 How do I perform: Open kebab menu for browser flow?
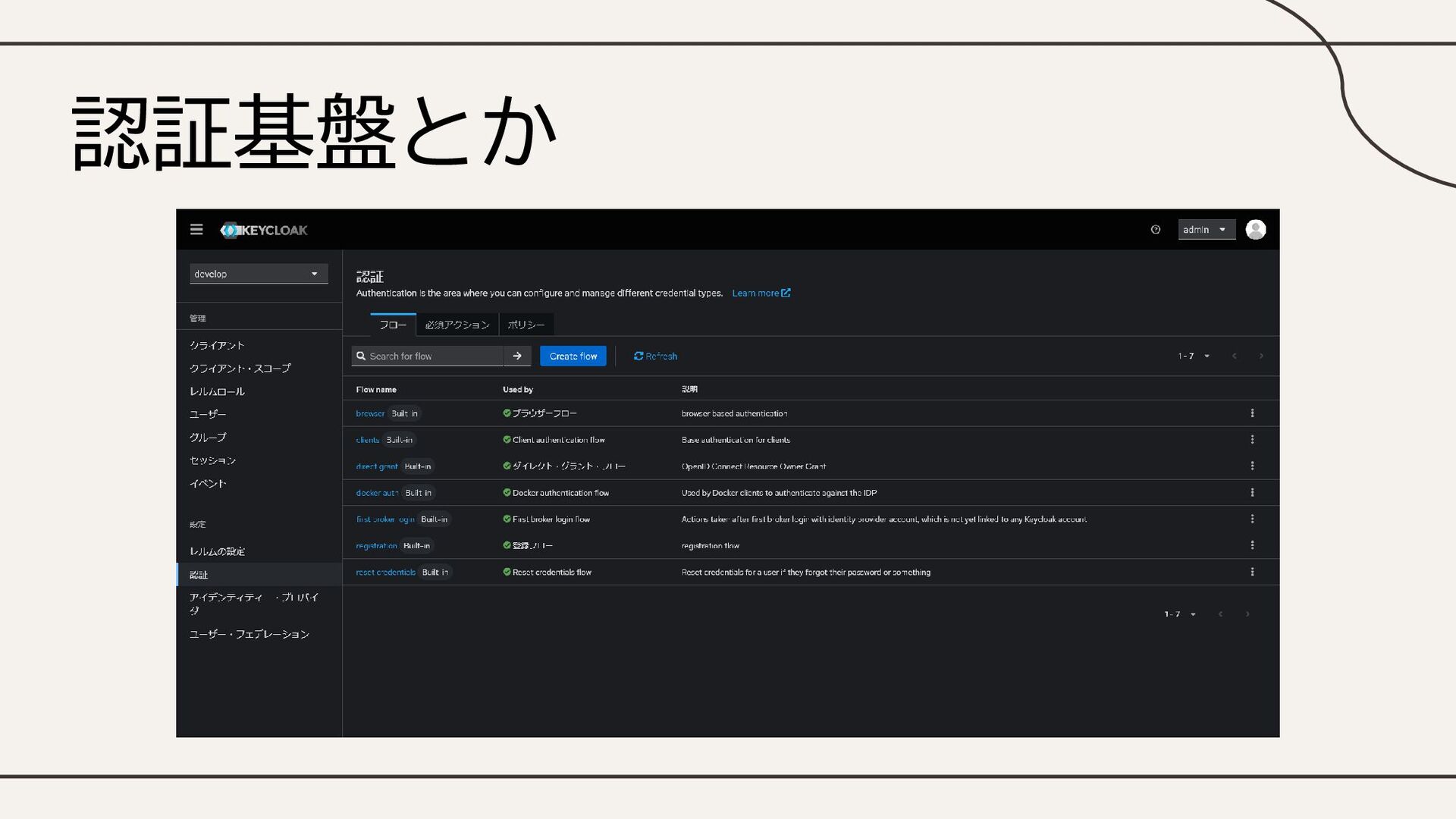coord(1252,413)
